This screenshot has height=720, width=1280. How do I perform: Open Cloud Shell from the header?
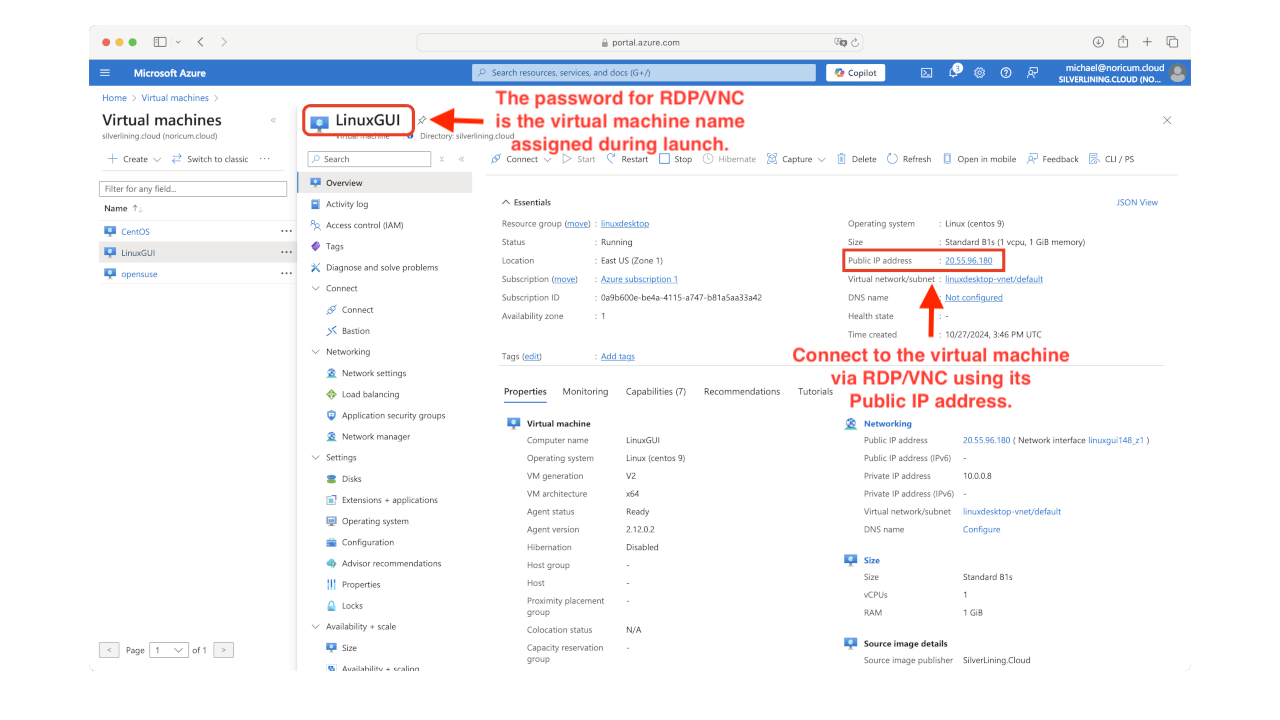(x=927, y=73)
